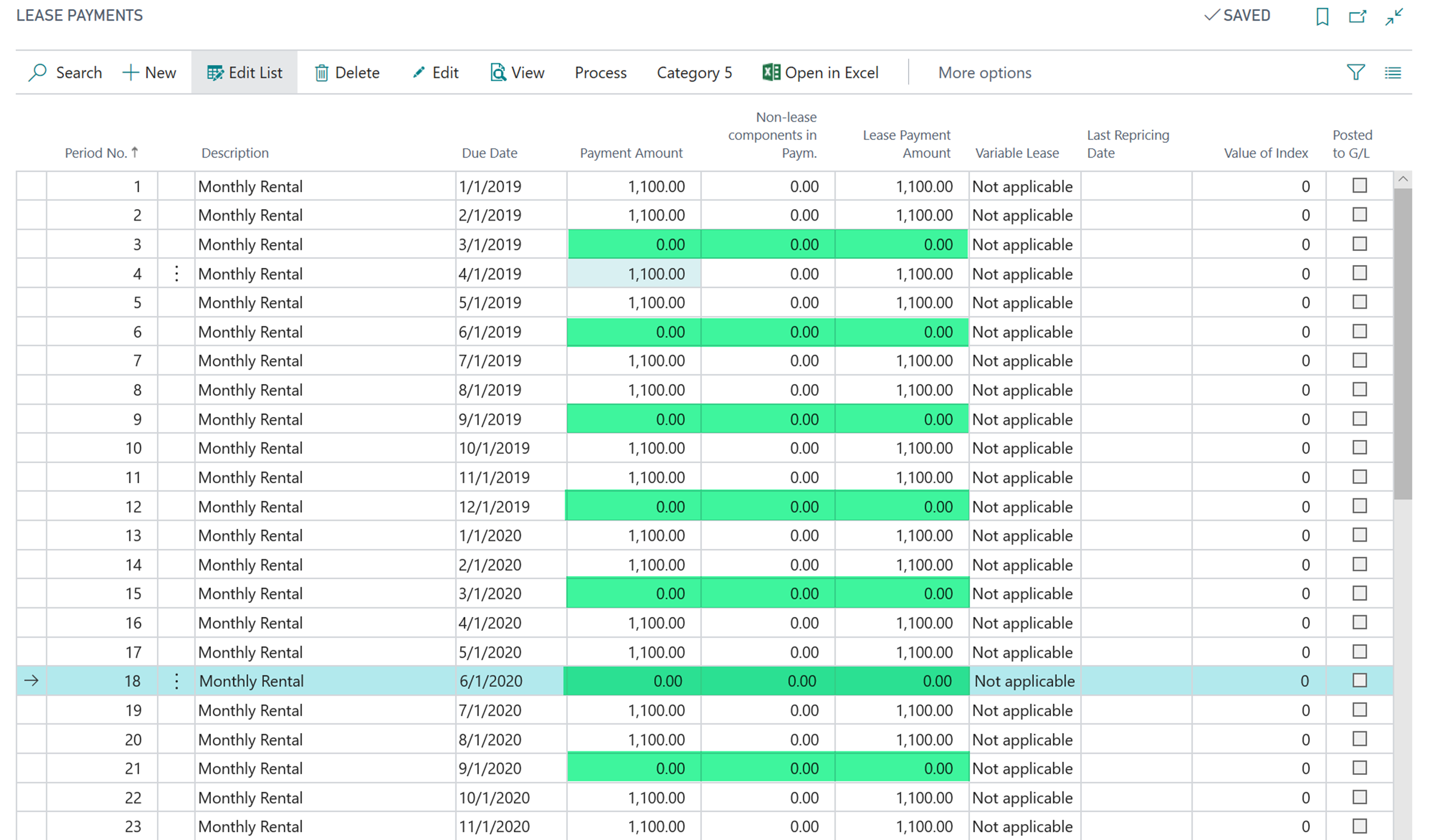Click the SAVED status indicator
1443x840 pixels.
pyautogui.click(x=1237, y=16)
